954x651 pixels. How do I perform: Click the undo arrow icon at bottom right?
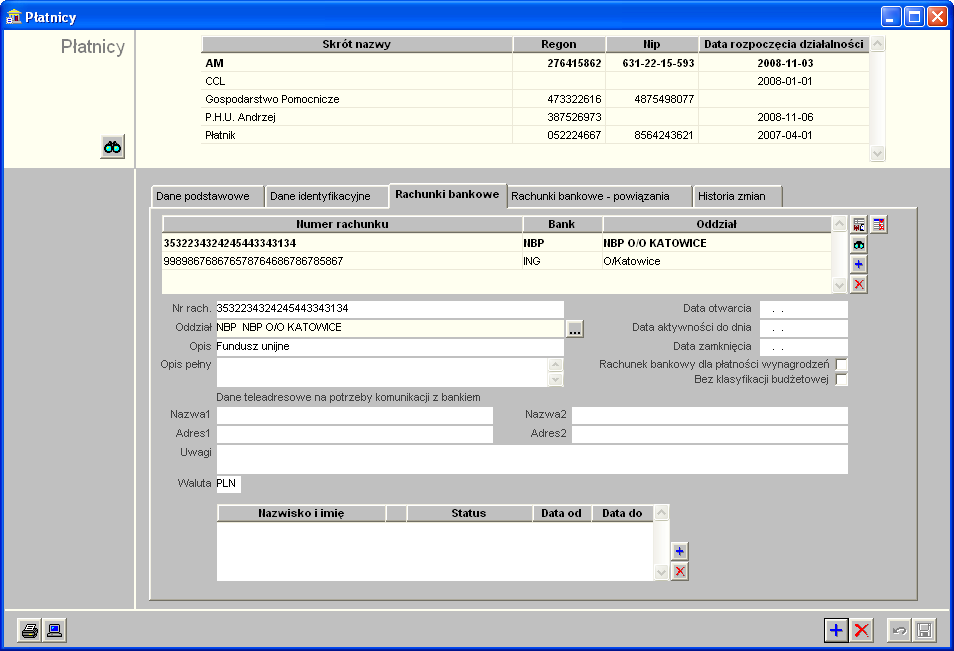(x=899, y=630)
